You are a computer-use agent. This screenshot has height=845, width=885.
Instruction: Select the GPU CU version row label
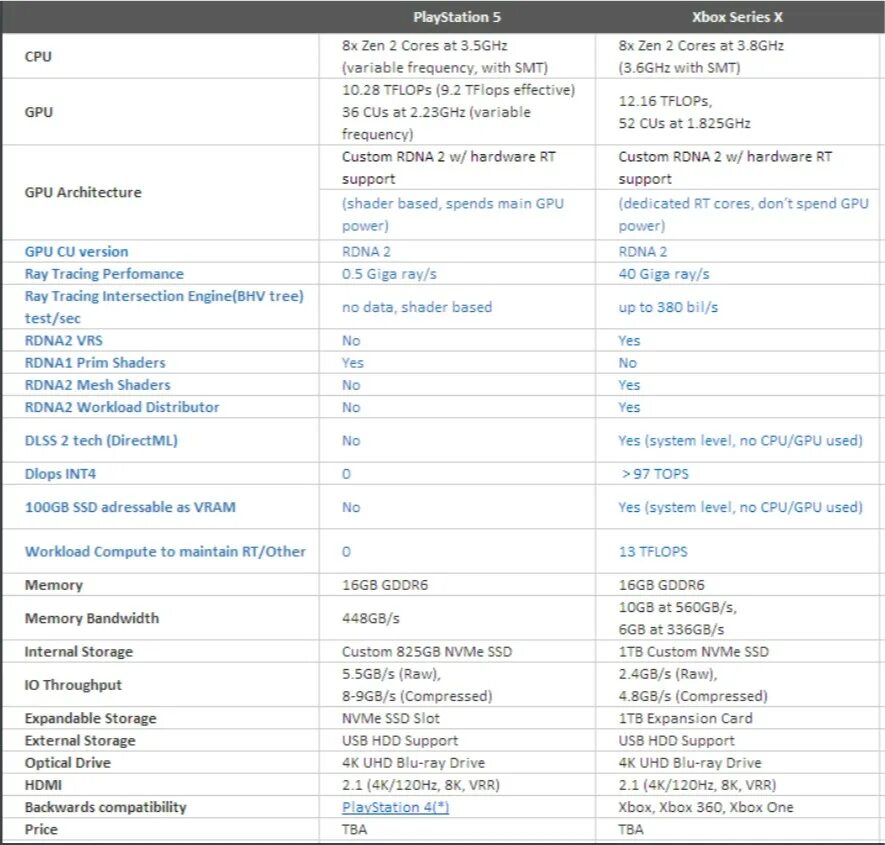coord(76,252)
